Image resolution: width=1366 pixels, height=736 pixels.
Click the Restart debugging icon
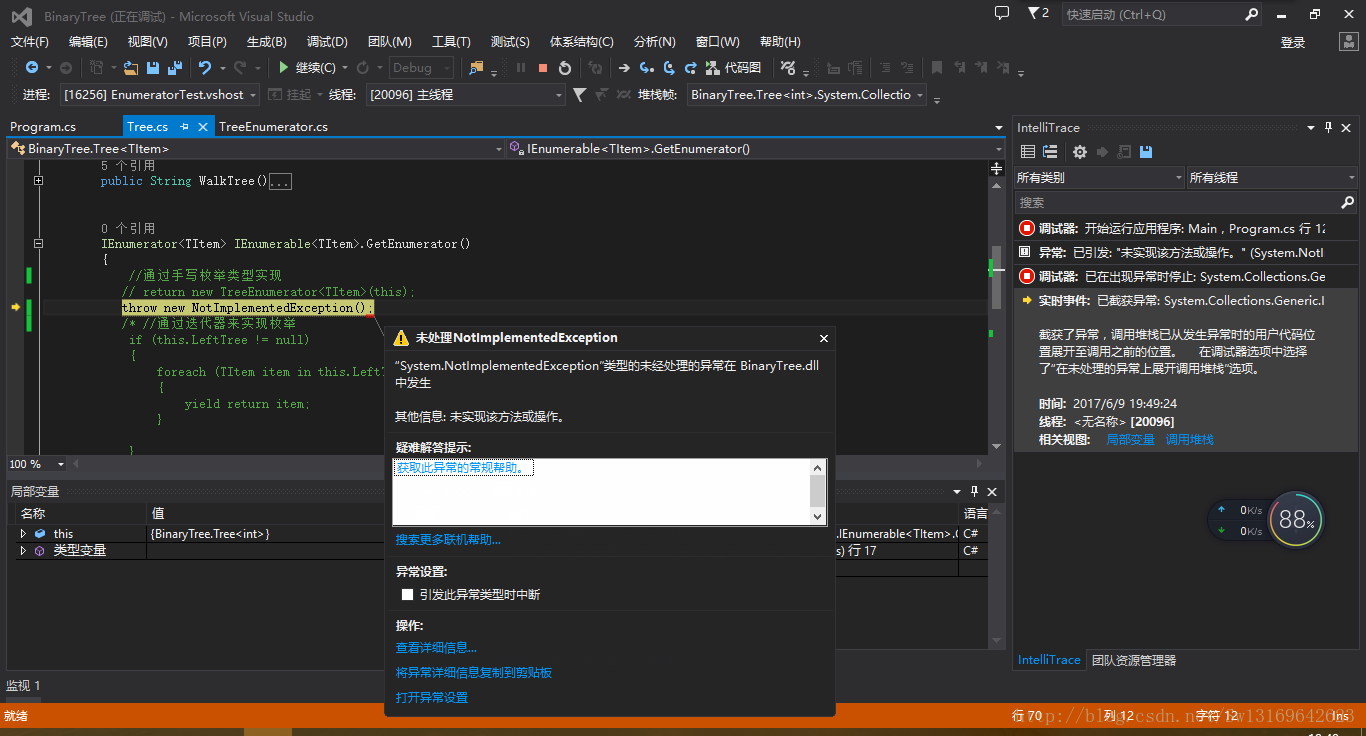point(565,68)
